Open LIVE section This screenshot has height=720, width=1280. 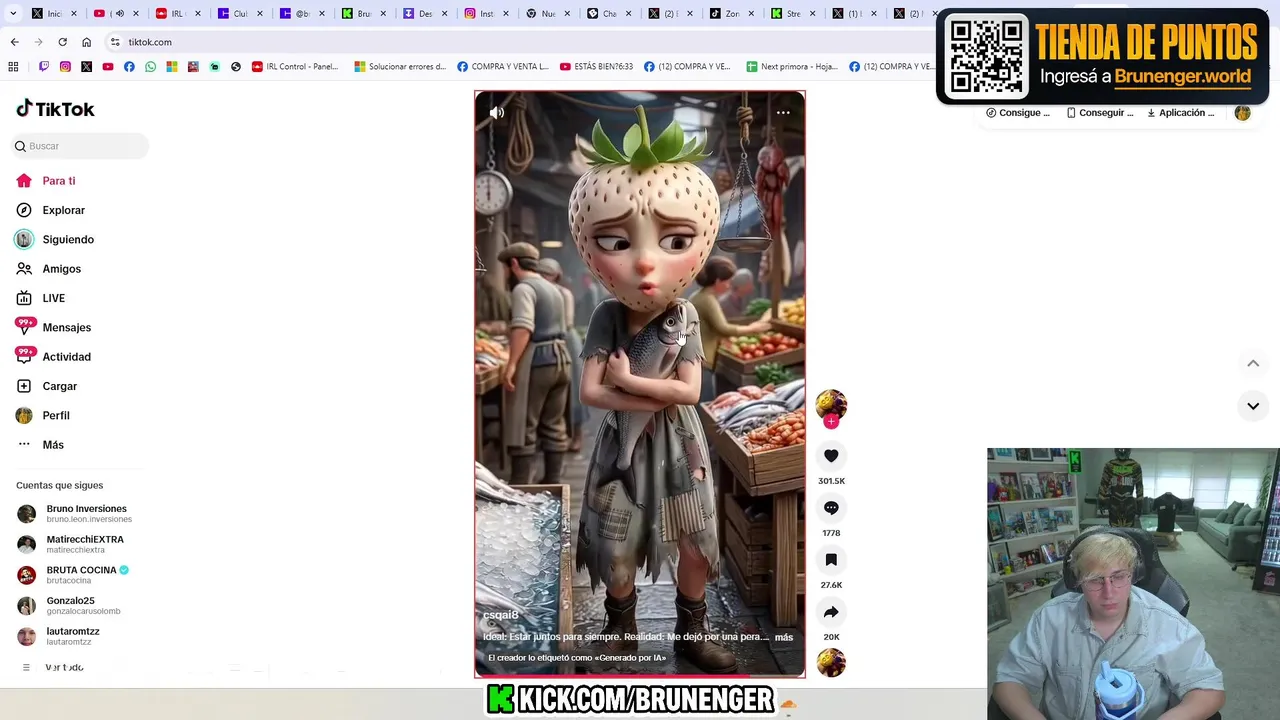tap(41, 298)
